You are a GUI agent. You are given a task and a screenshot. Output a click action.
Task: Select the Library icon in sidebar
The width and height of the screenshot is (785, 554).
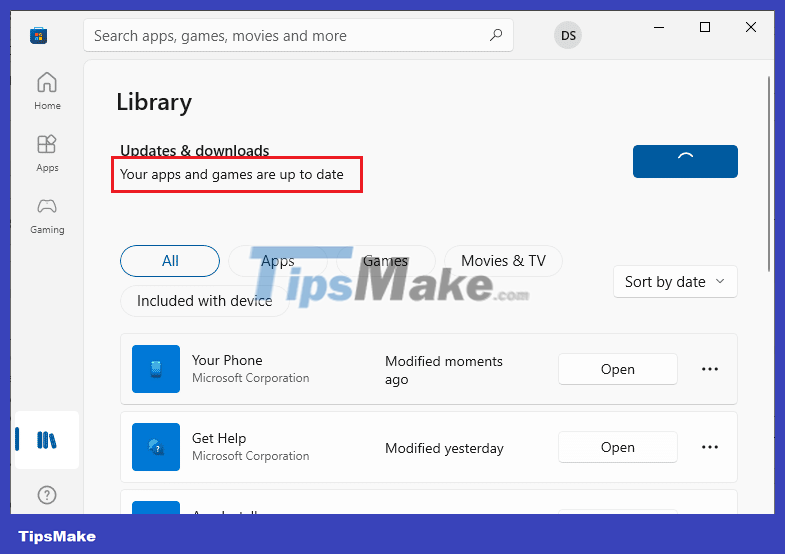pyautogui.click(x=47, y=440)
